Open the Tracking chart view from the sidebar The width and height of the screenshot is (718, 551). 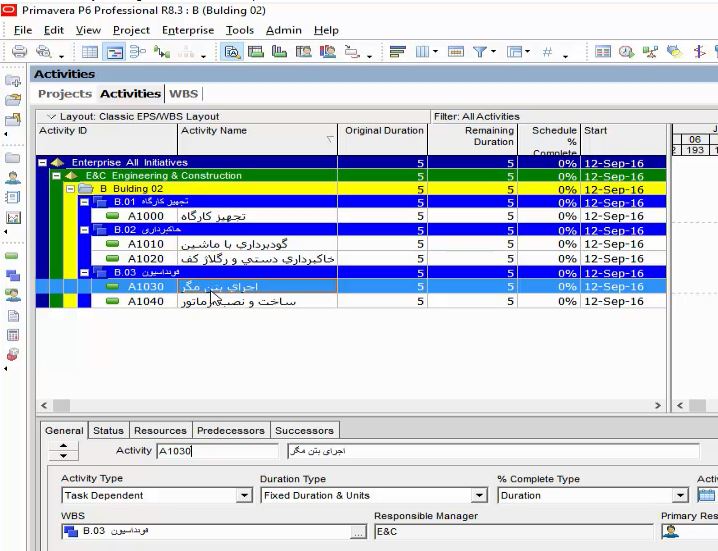click(x=13, y=218)
